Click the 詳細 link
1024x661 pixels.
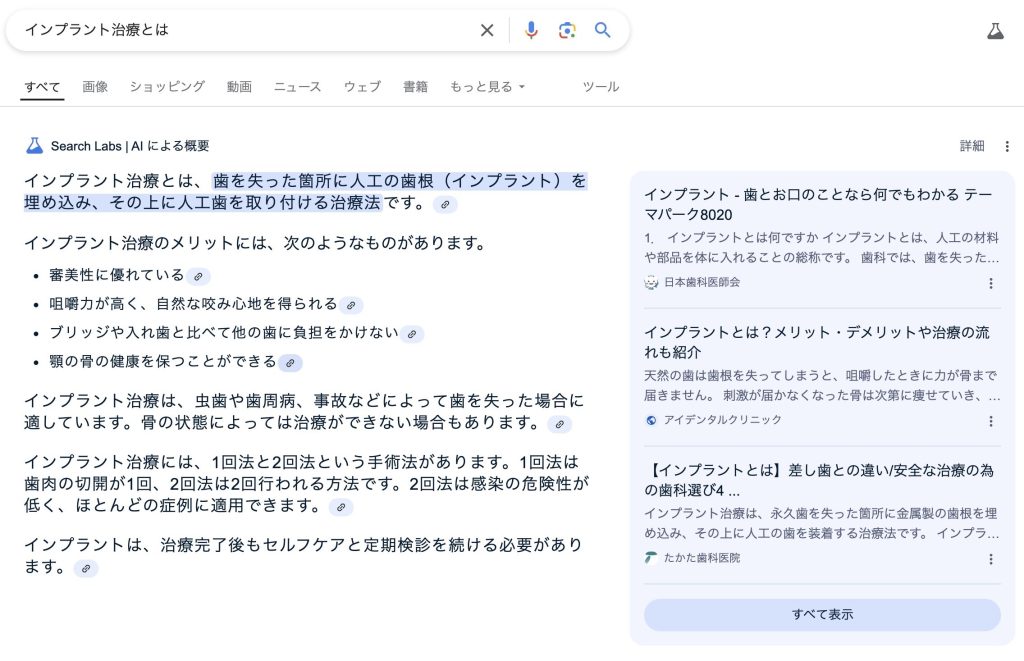click(972, 146)
